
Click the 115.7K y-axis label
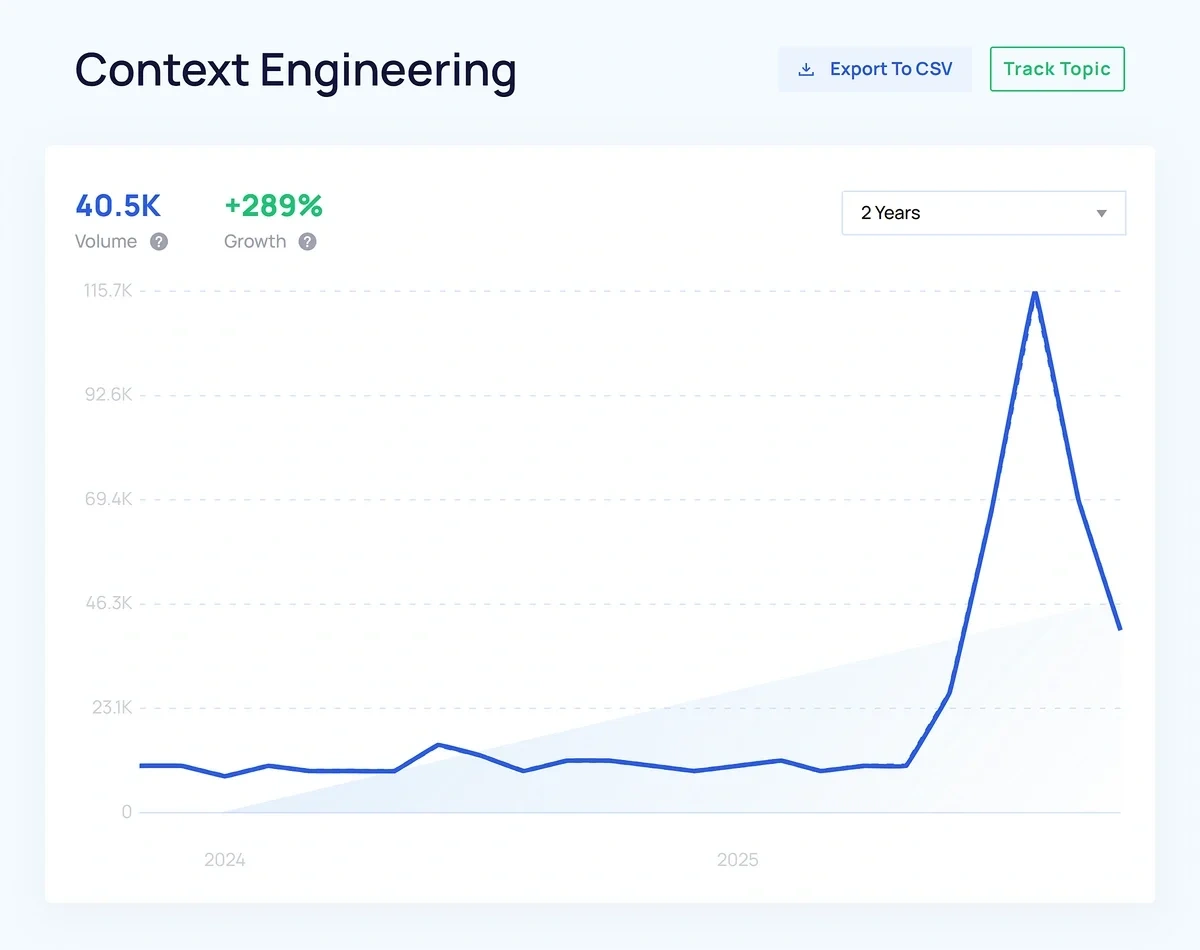(x=108, y=291)
